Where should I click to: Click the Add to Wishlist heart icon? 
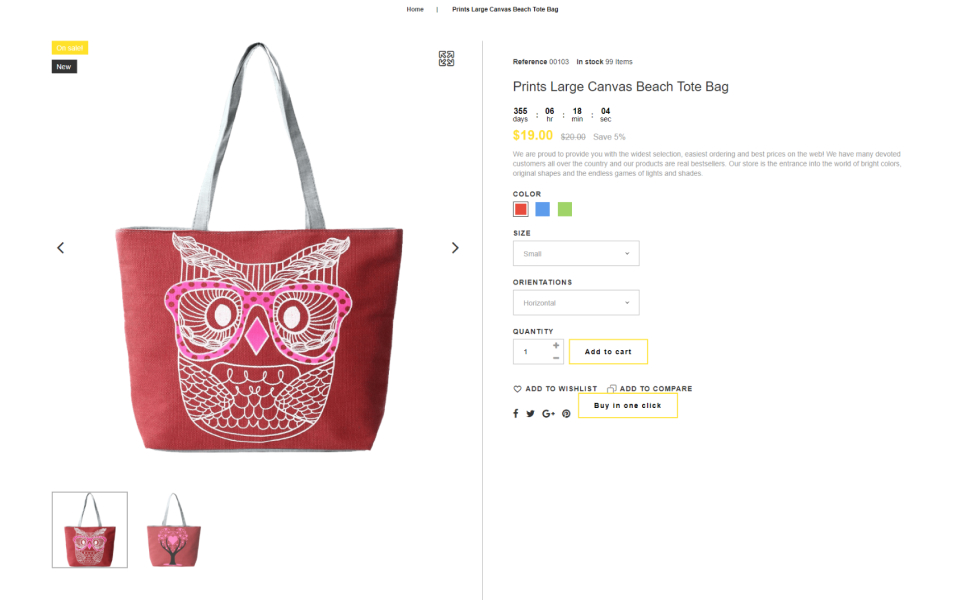tap(517, 389)
